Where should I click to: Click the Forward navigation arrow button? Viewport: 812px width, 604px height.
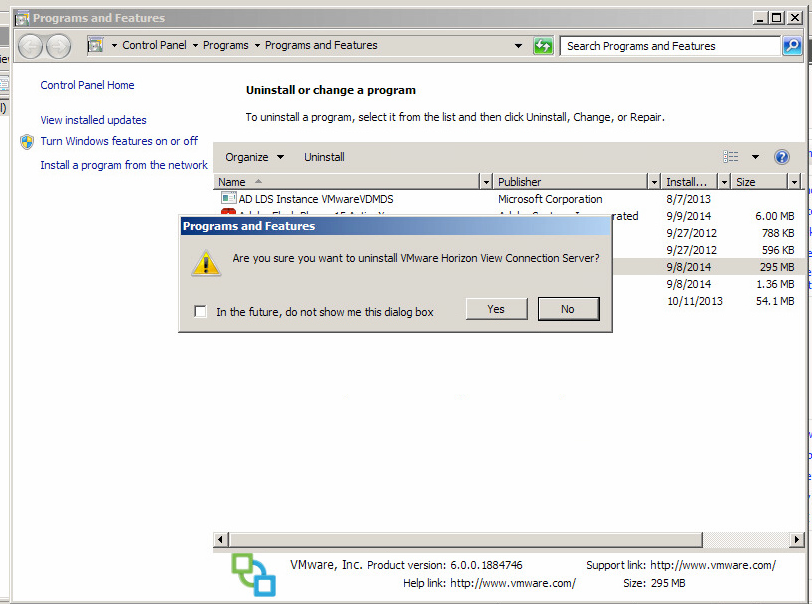click(59, 46)
